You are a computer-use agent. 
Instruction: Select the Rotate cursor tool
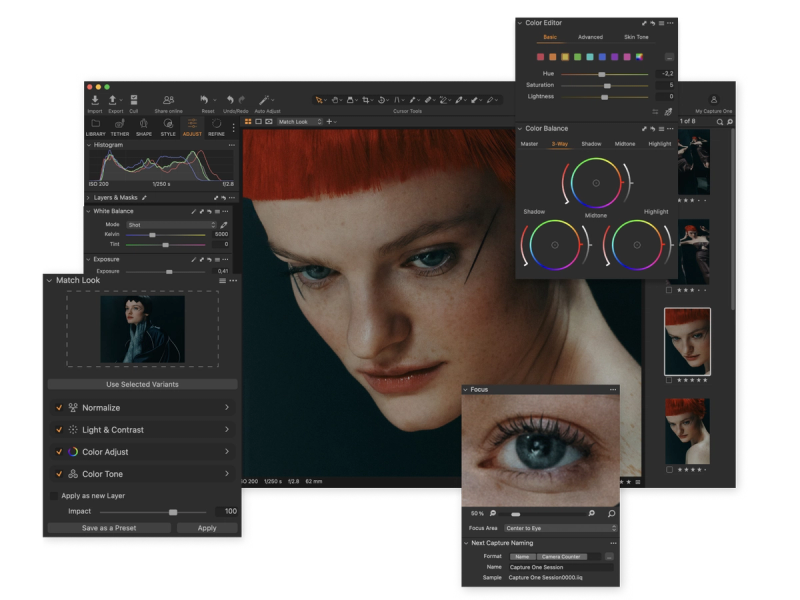pyautogui.click(x=381, y=100)
